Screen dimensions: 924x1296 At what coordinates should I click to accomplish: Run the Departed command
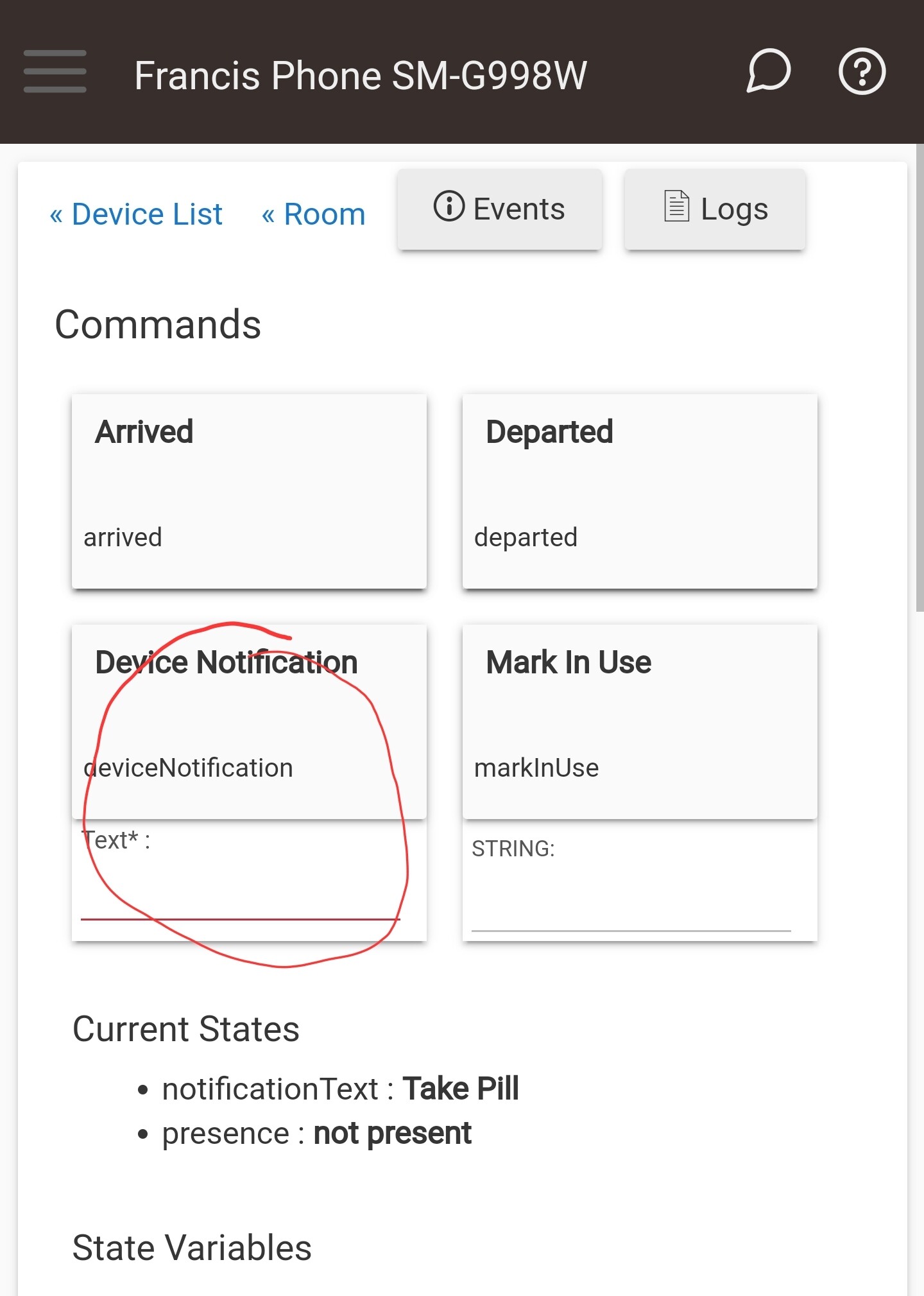click(x=640, y=491)
